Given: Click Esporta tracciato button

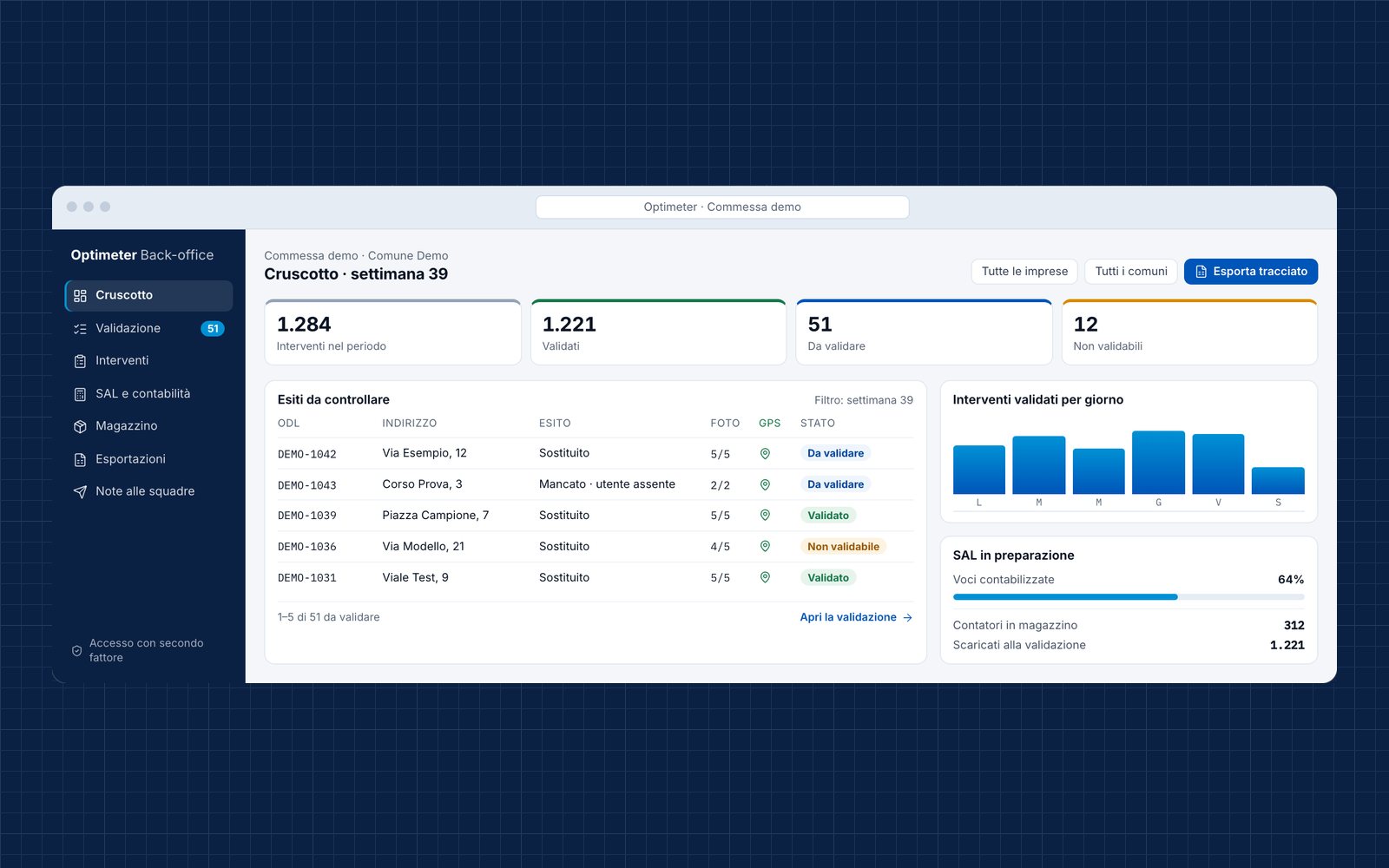Looking at the screenshot, I should [1251, 272].
